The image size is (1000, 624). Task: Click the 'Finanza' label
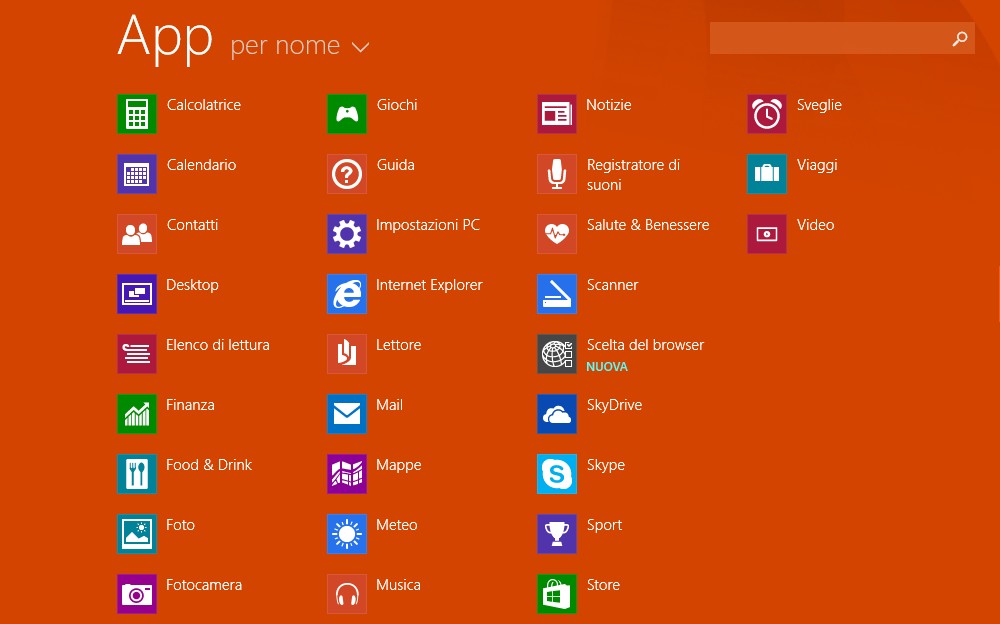coord(190,405)
